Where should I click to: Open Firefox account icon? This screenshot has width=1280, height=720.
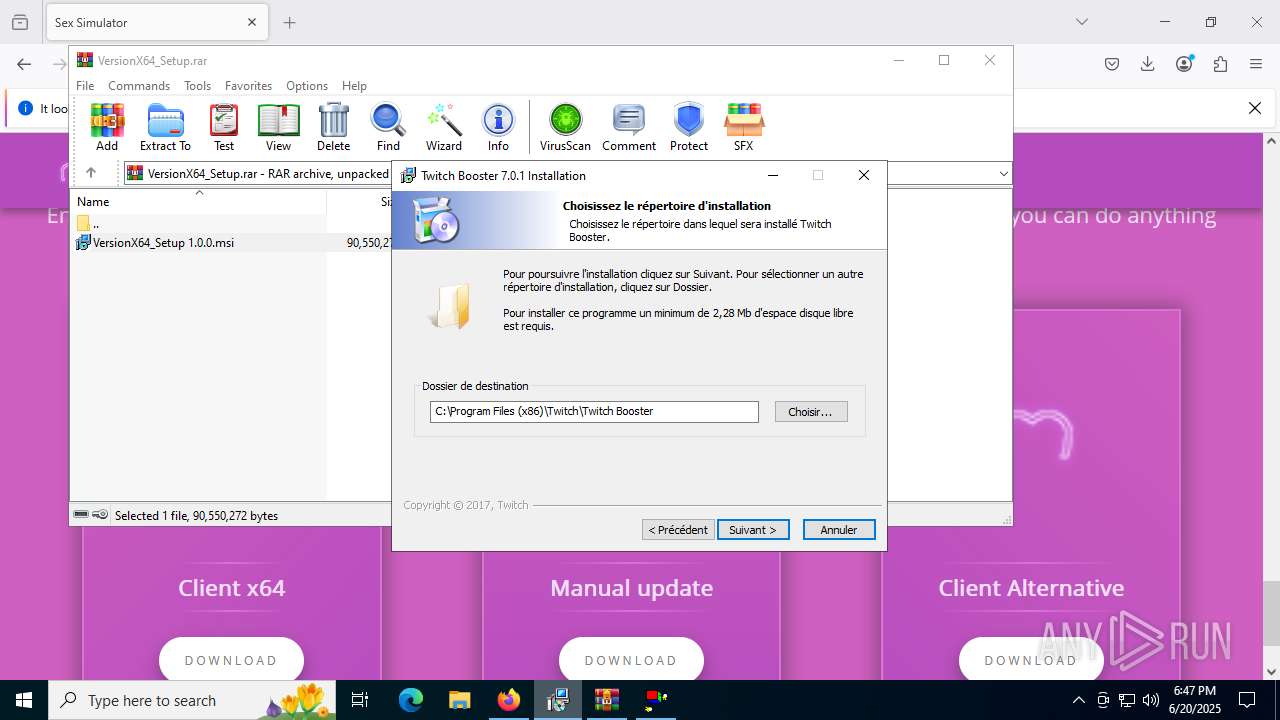tap(1184, 64)
